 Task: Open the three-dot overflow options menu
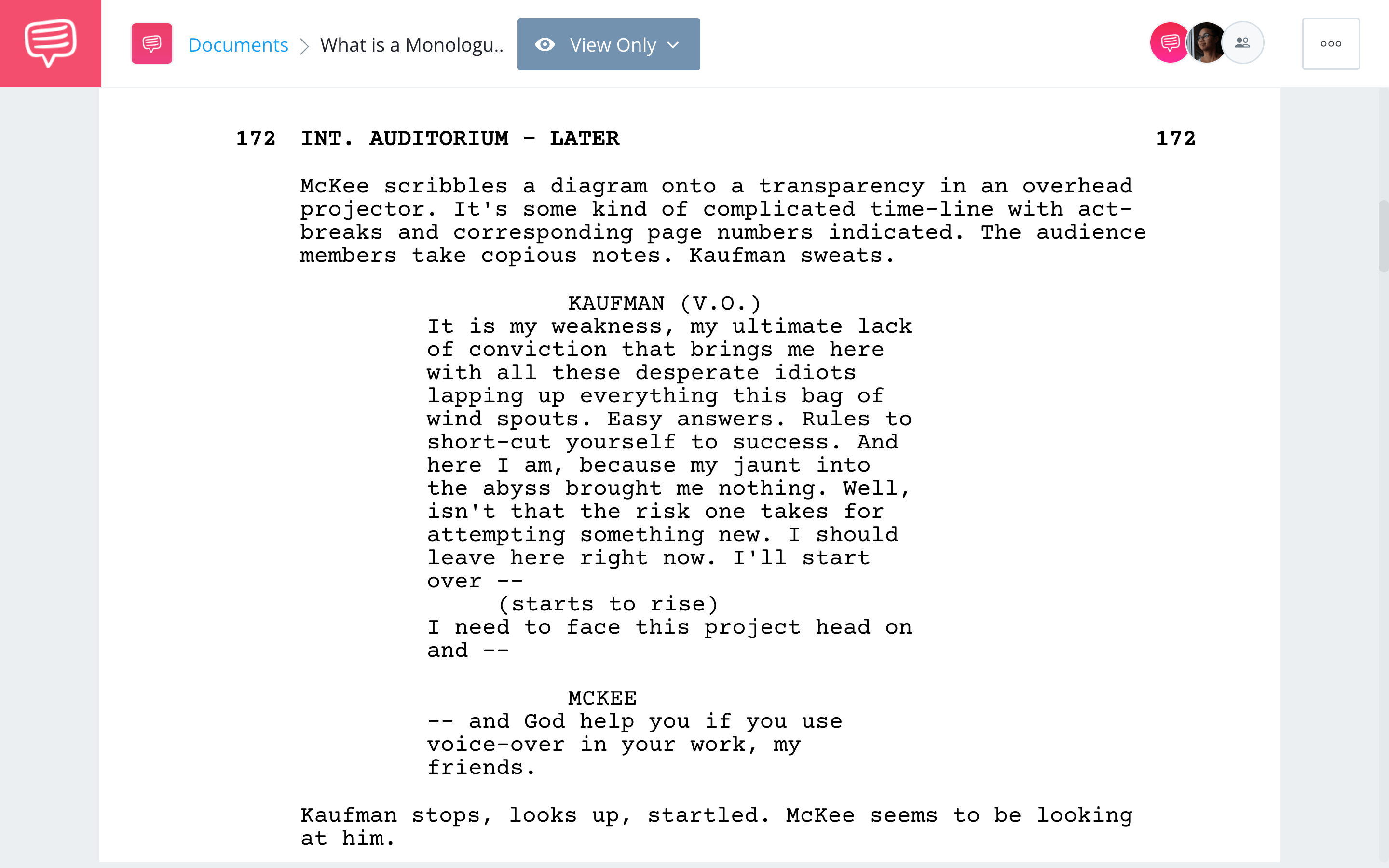click(1330, 43)
